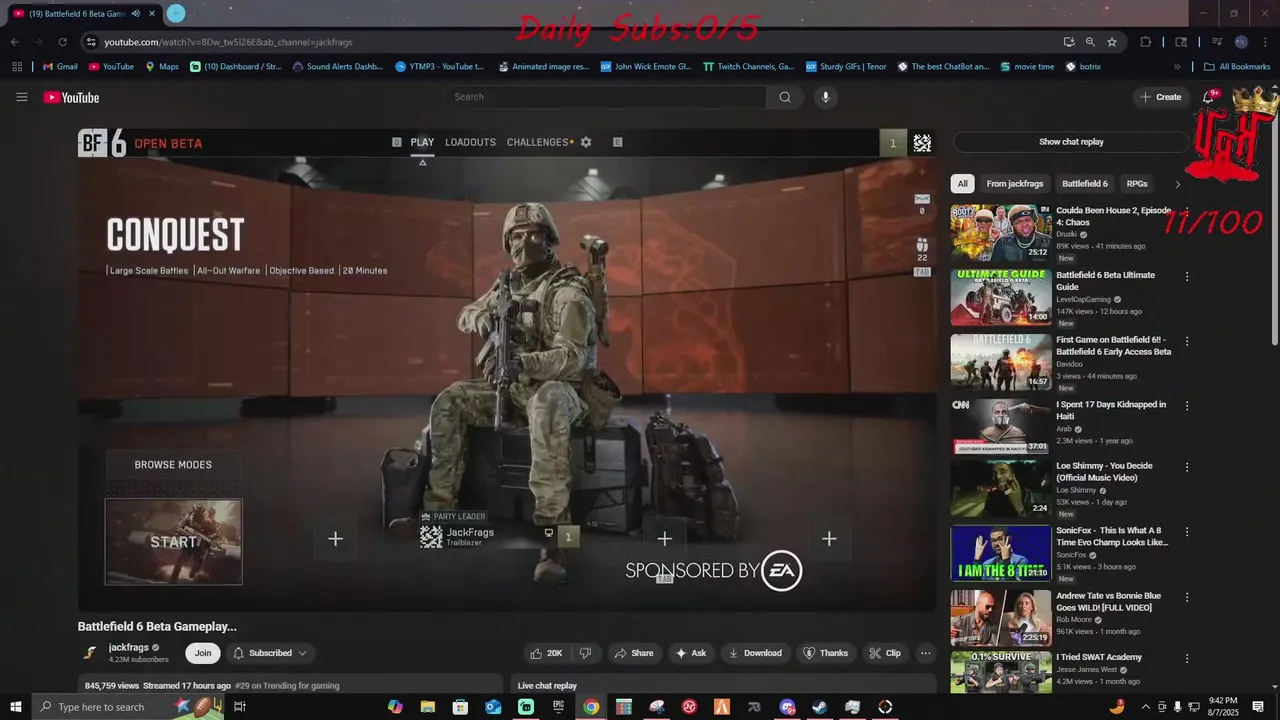Show hidden system tray icons
Screen dimensions: 1280x720
click(x=1145, y=707)
